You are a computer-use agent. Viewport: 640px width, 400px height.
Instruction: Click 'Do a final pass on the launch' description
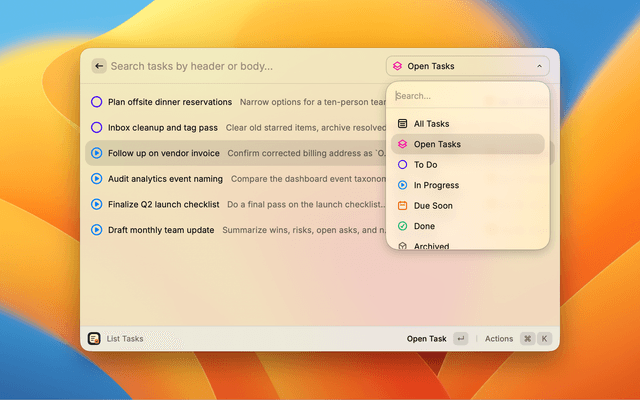[x=307, y=204]
